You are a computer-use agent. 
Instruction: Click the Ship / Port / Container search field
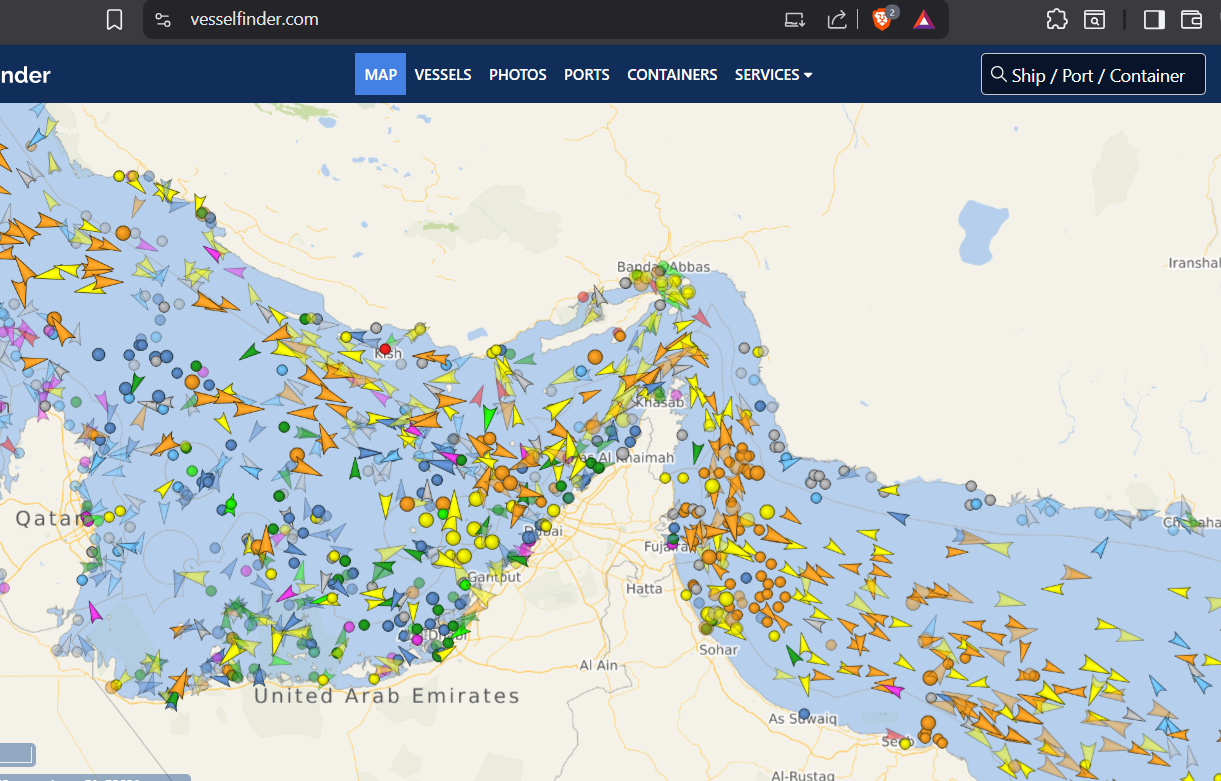(x=1093, y=75)
